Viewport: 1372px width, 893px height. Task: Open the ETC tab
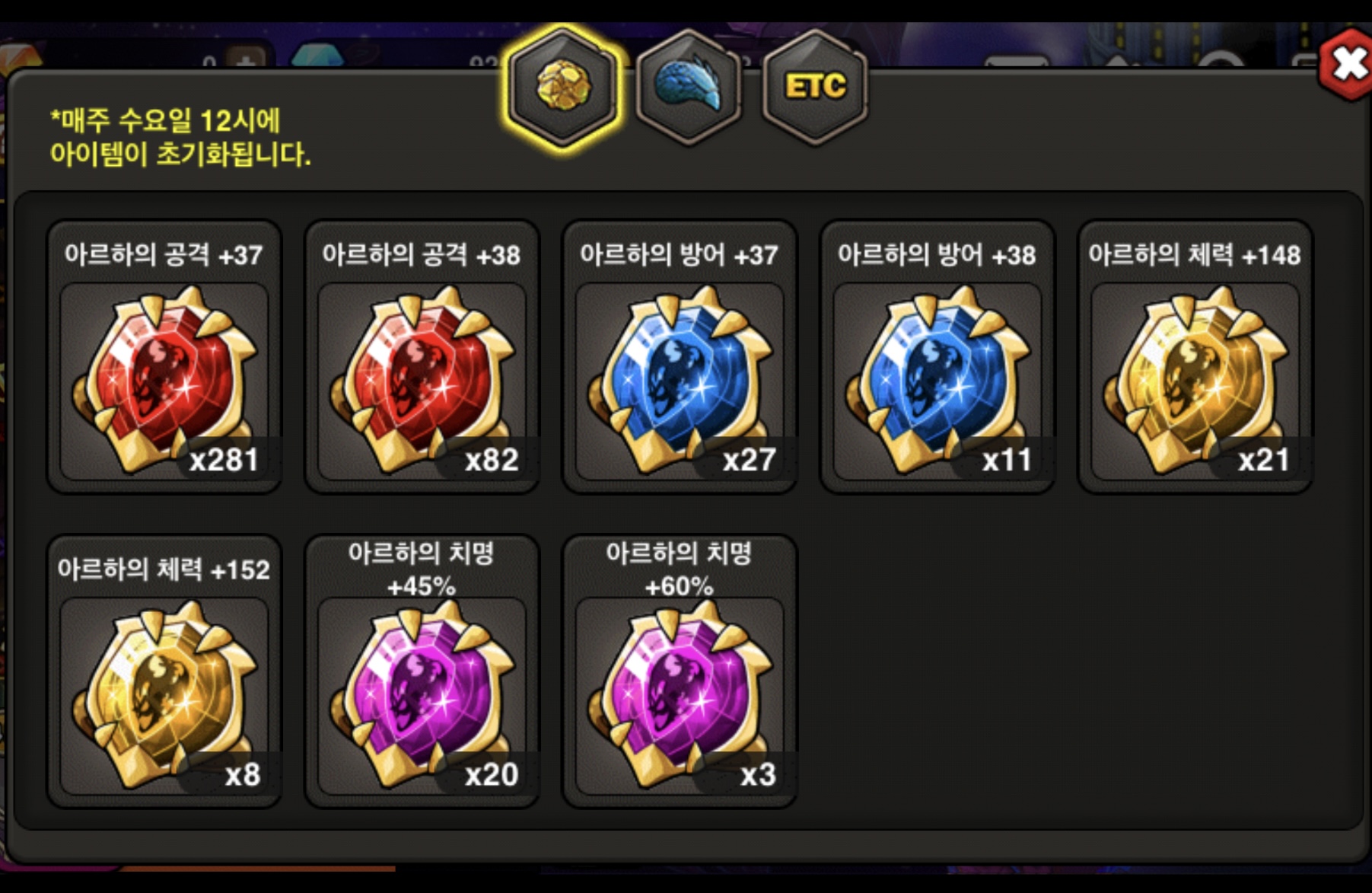[815, 86]
